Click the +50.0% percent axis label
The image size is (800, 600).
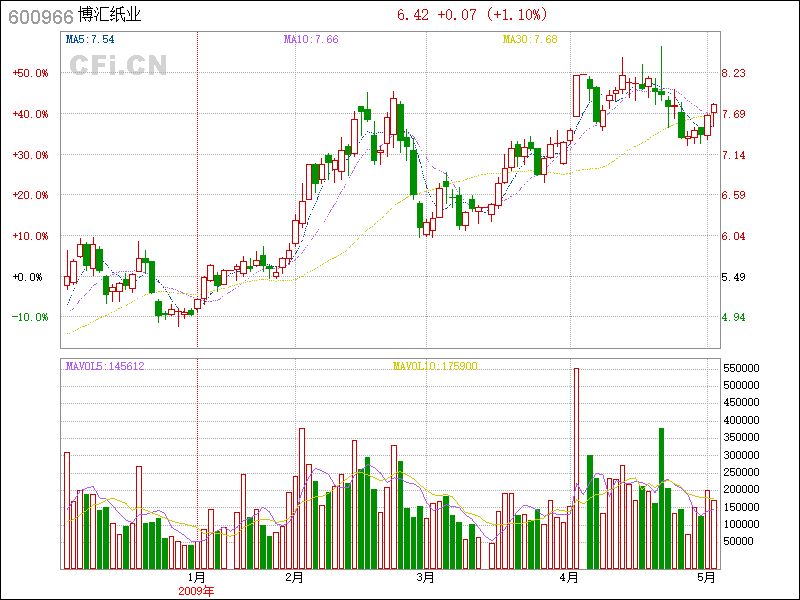click(x=30, y=73)
